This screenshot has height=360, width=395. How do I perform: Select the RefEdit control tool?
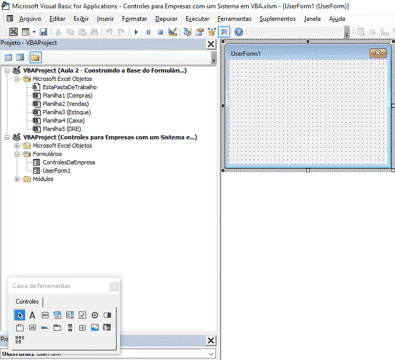point(107,328)
